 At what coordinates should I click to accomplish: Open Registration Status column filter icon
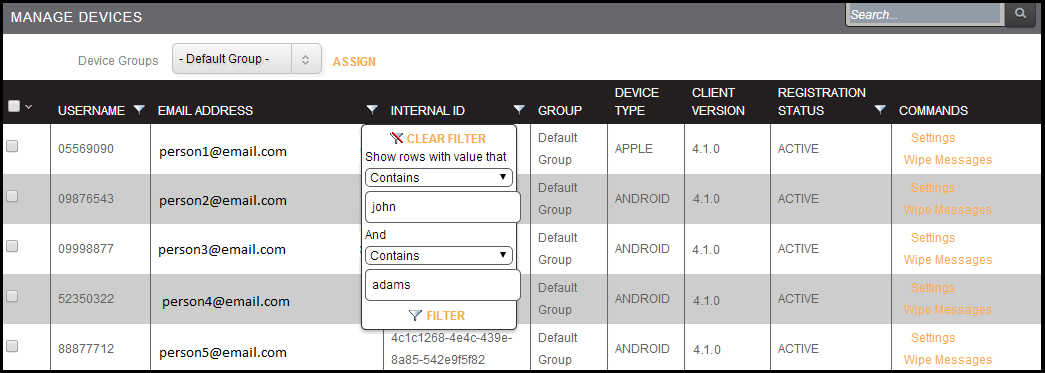click(880, 110)
